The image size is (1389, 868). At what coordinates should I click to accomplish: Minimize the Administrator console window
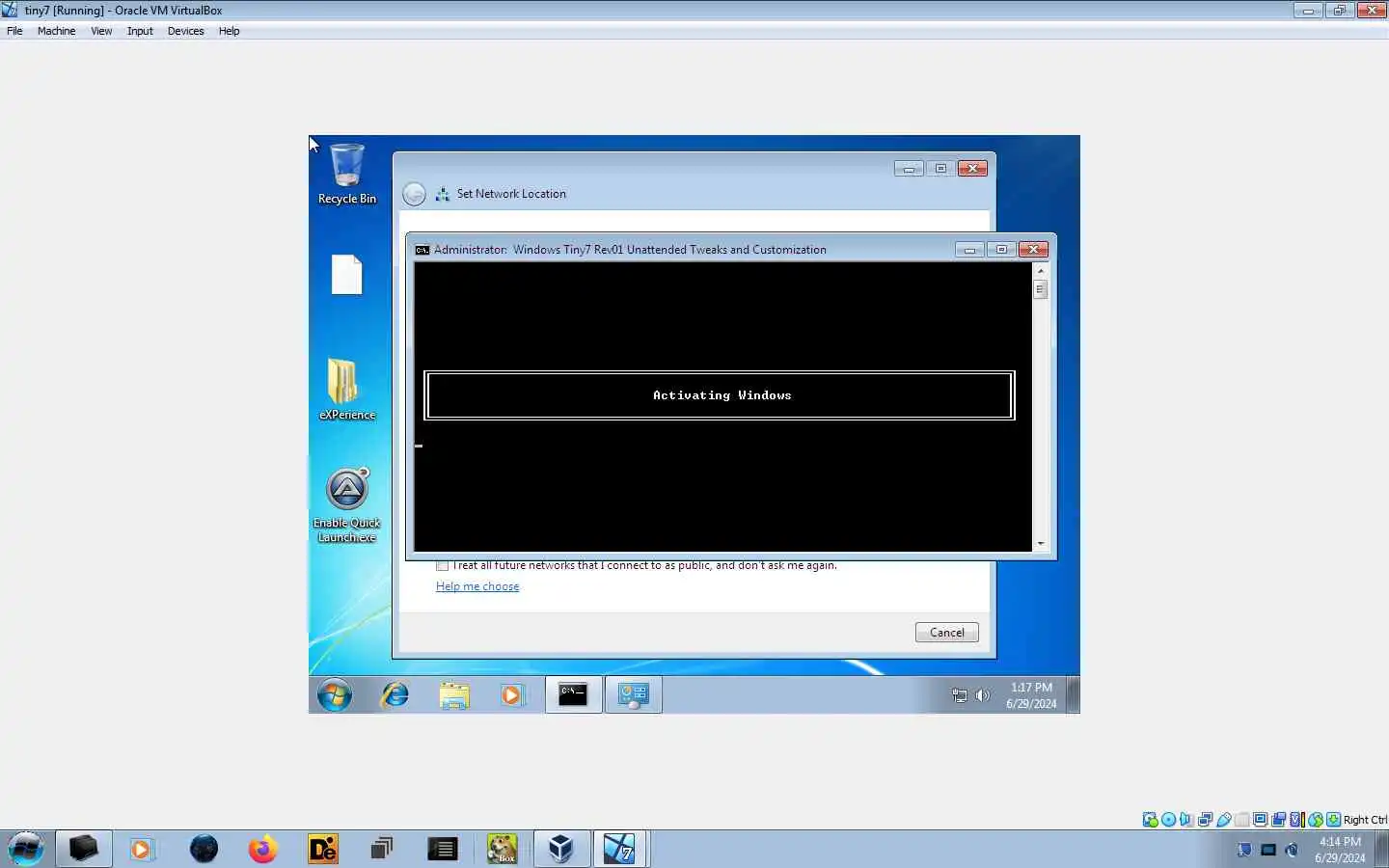coord(969,250)
